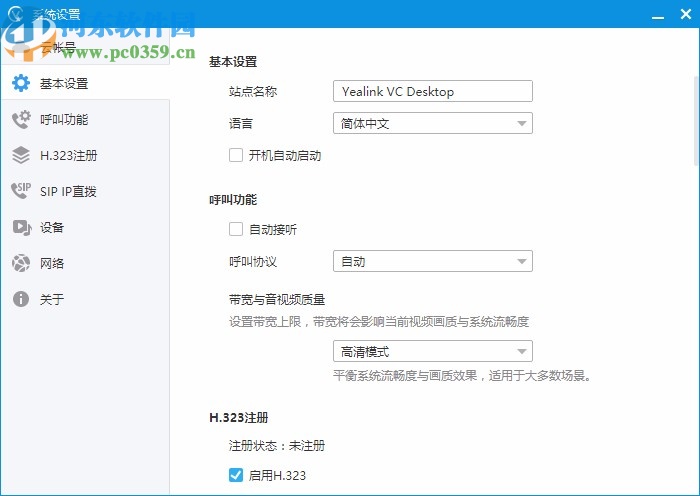This screenshot has height=496, width=700.
Task: Click the 呼叫协议 label
Action: (x=253, y=262)
